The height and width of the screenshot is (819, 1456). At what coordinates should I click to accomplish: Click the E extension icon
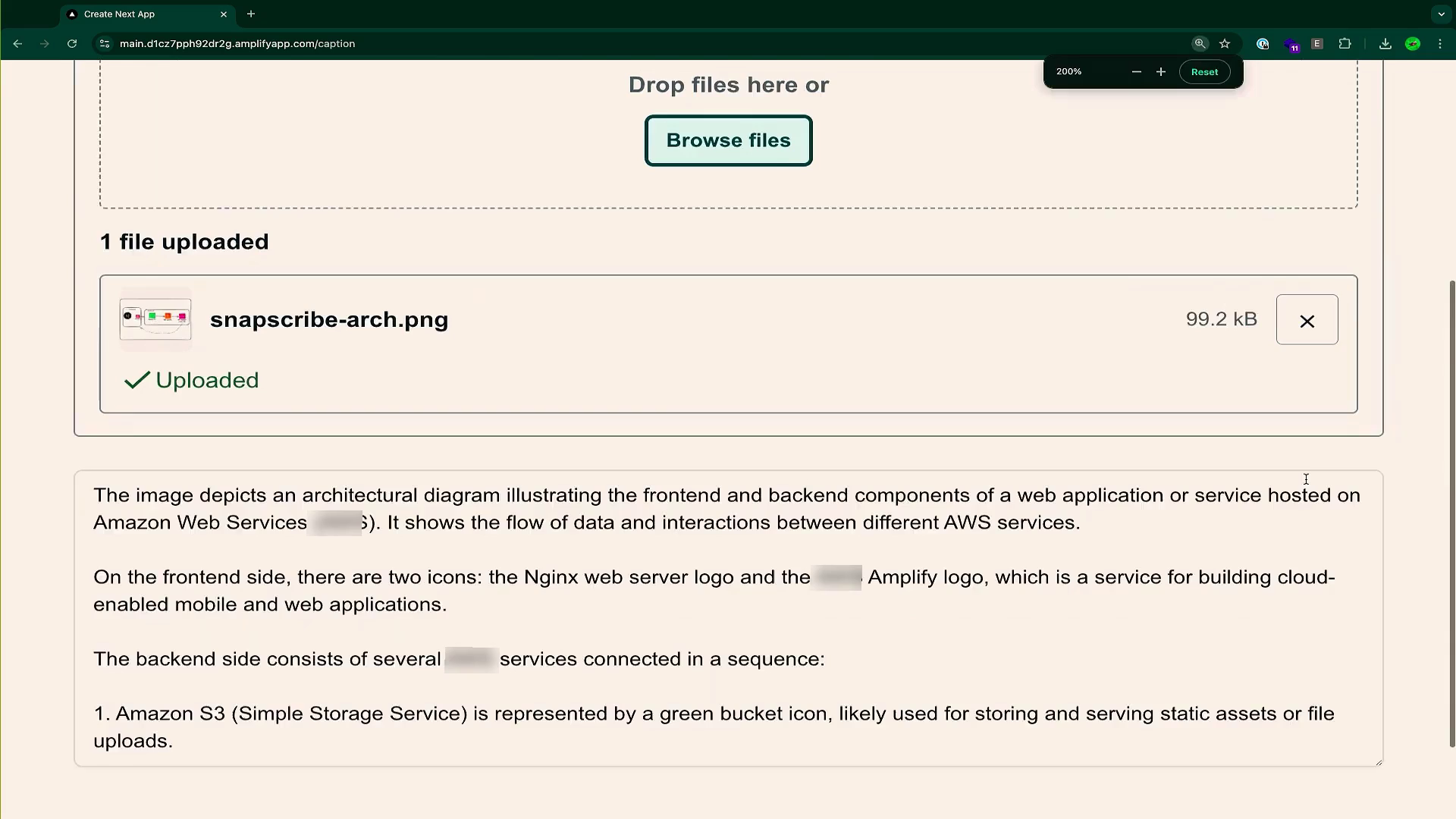pos(1317,44)
